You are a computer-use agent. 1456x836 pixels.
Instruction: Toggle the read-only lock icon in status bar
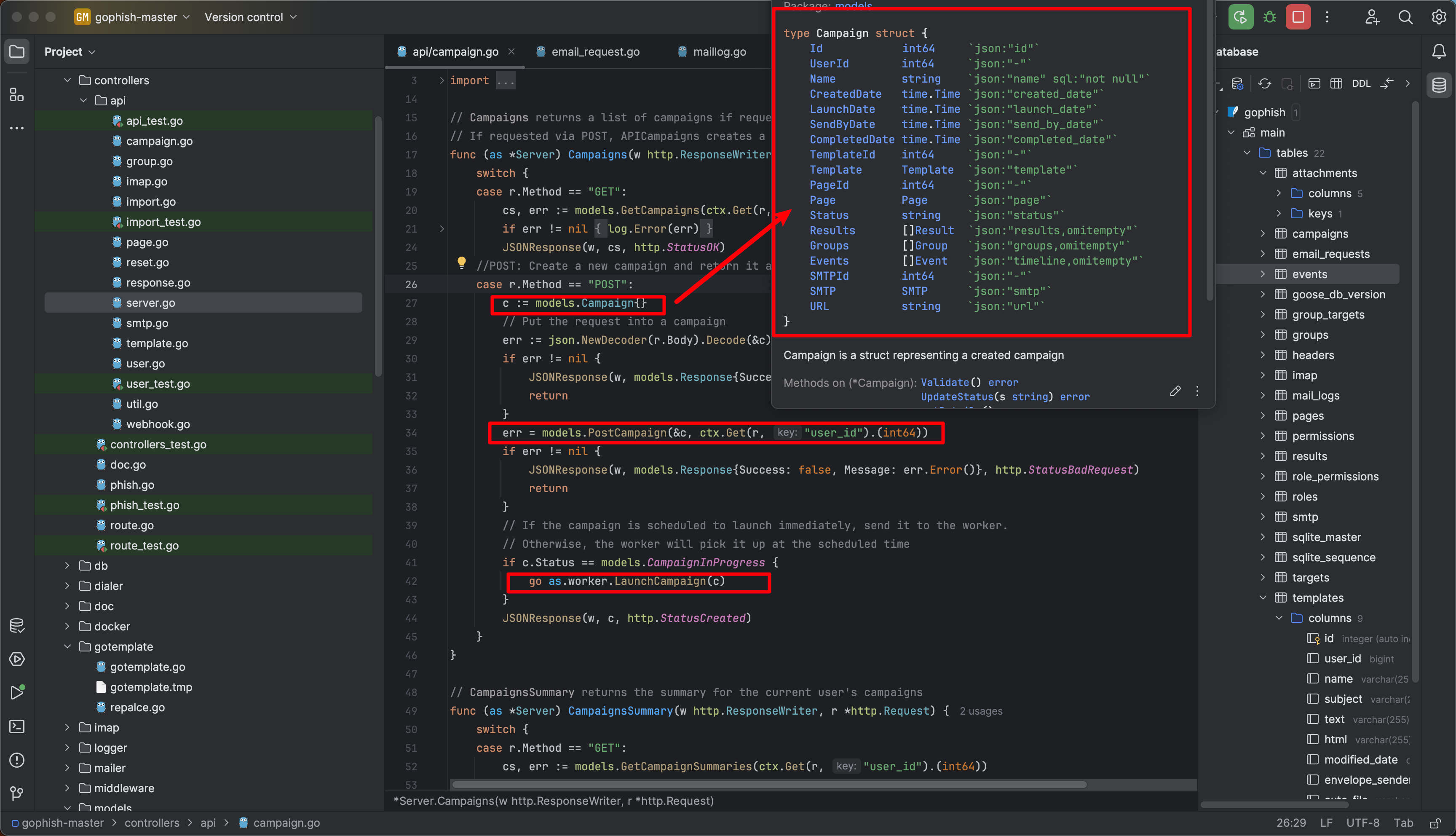pos(1434,823)
